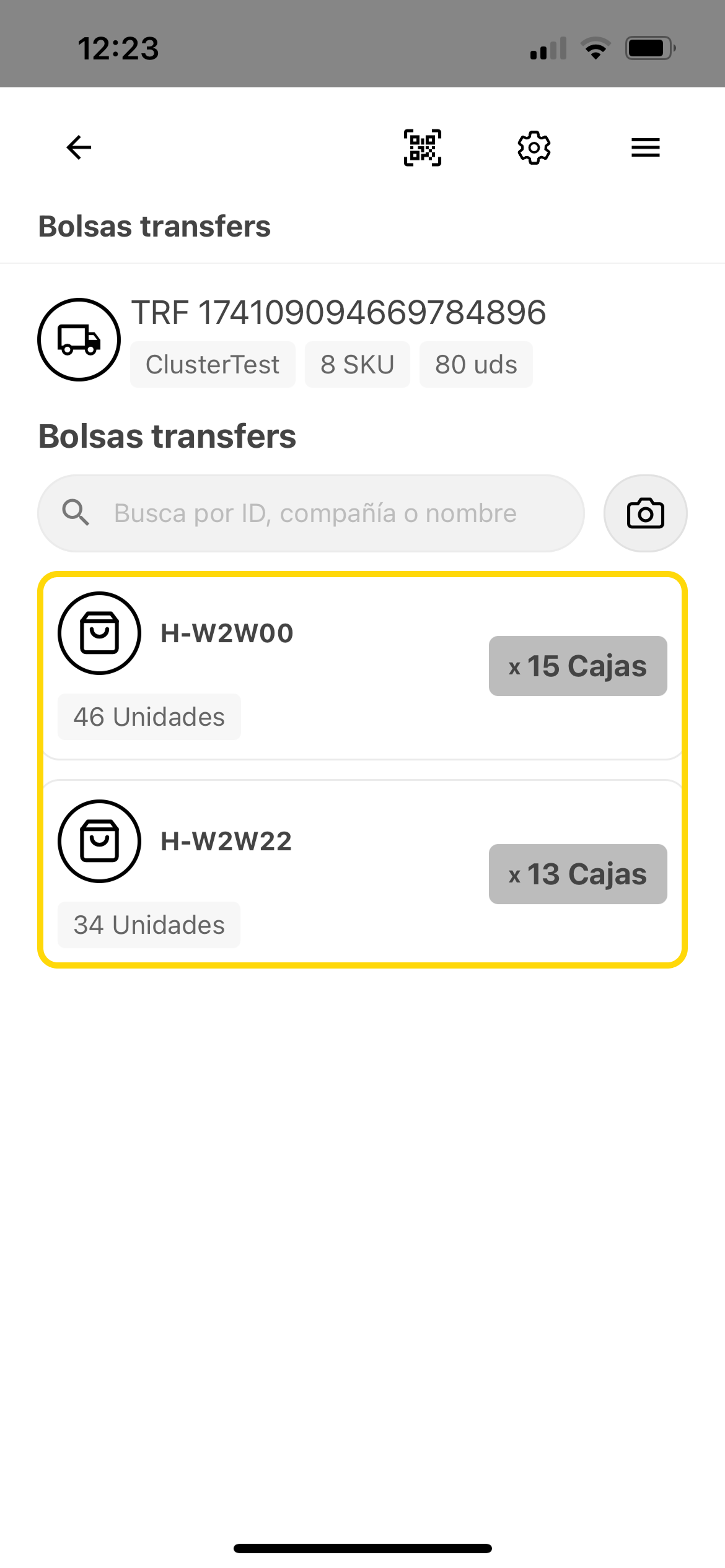725x1568 pixels.
Task: Tap the x 15 Cajas badge
Action: [x=578, y=666]
